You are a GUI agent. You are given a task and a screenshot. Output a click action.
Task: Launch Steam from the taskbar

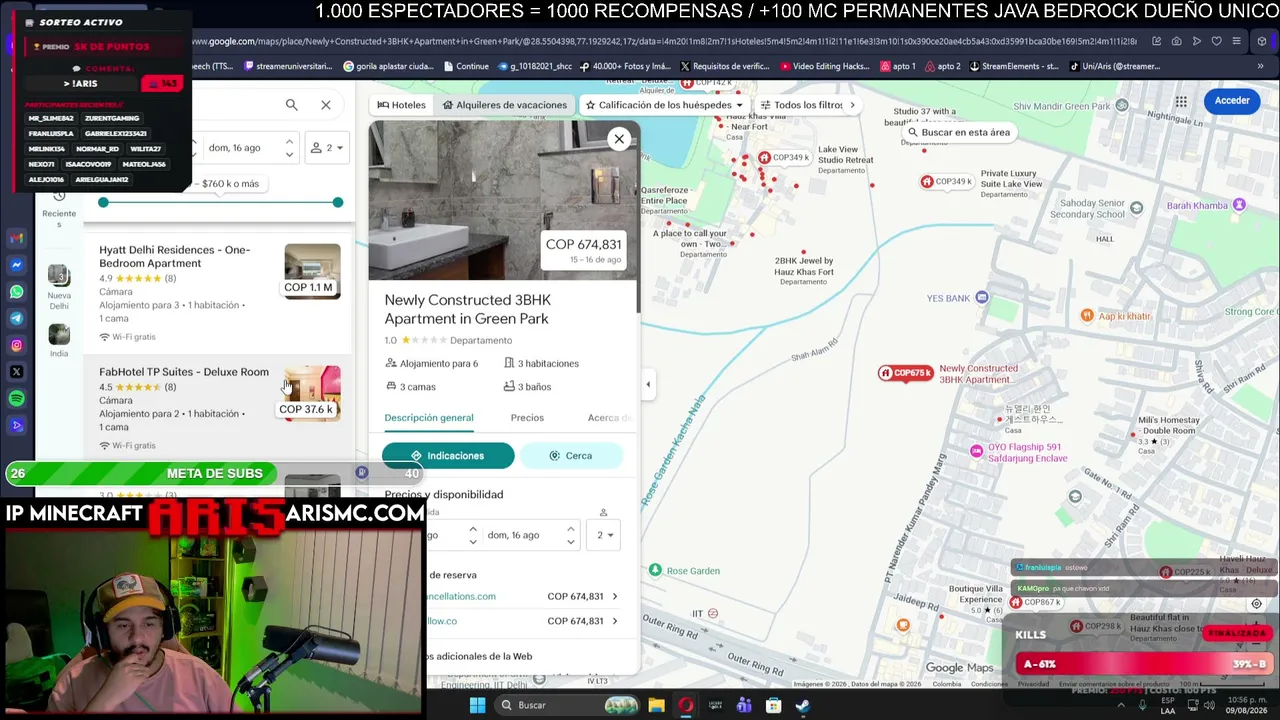click(803, 705)
